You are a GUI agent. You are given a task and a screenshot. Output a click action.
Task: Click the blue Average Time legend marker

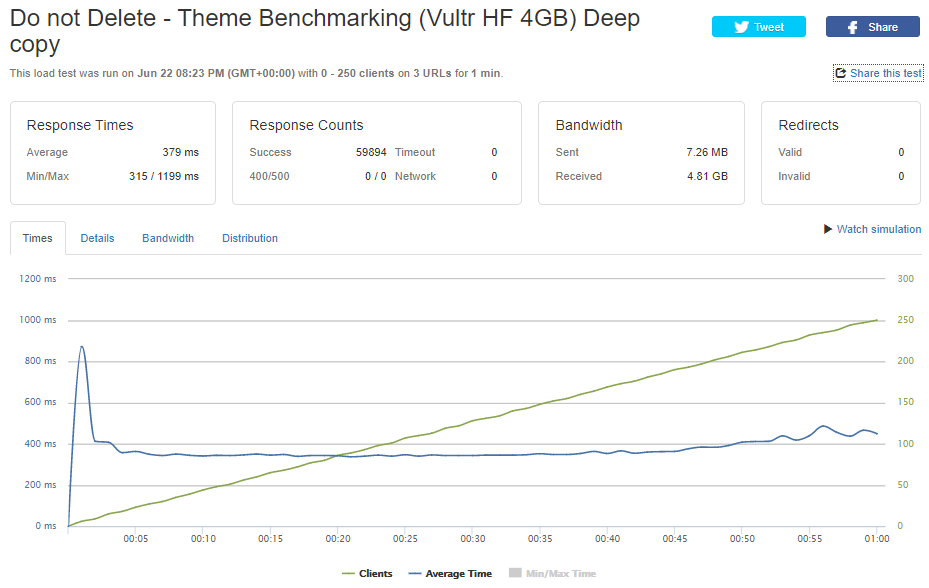415,573
